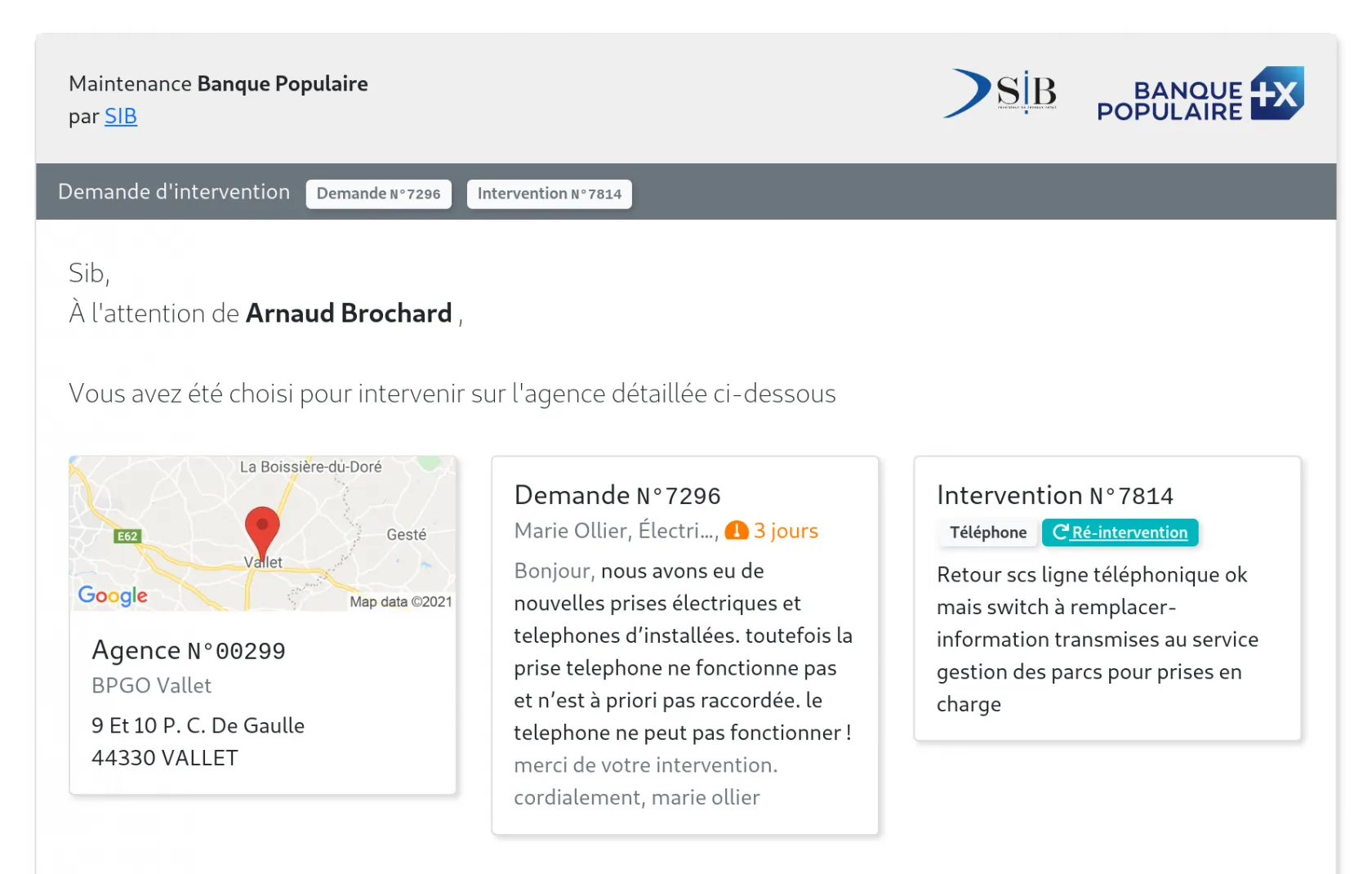
Task: Click the Map data ©2021 attribution
Action: click(400, 602)
